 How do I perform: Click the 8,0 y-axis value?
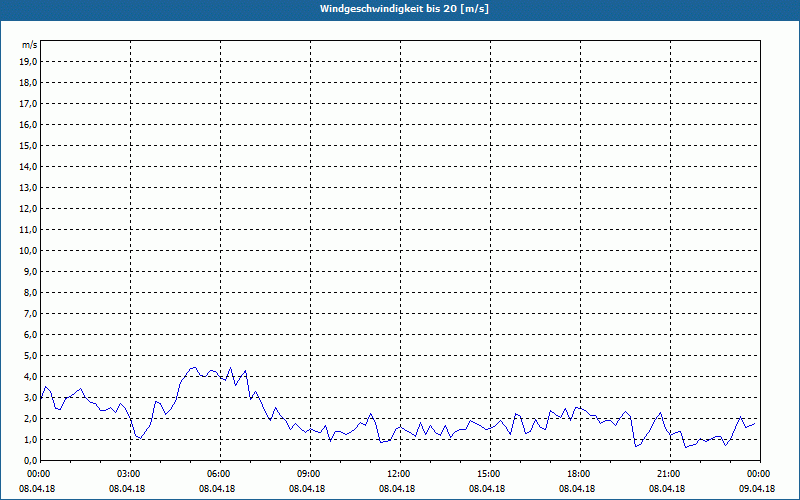coord(31,292)
